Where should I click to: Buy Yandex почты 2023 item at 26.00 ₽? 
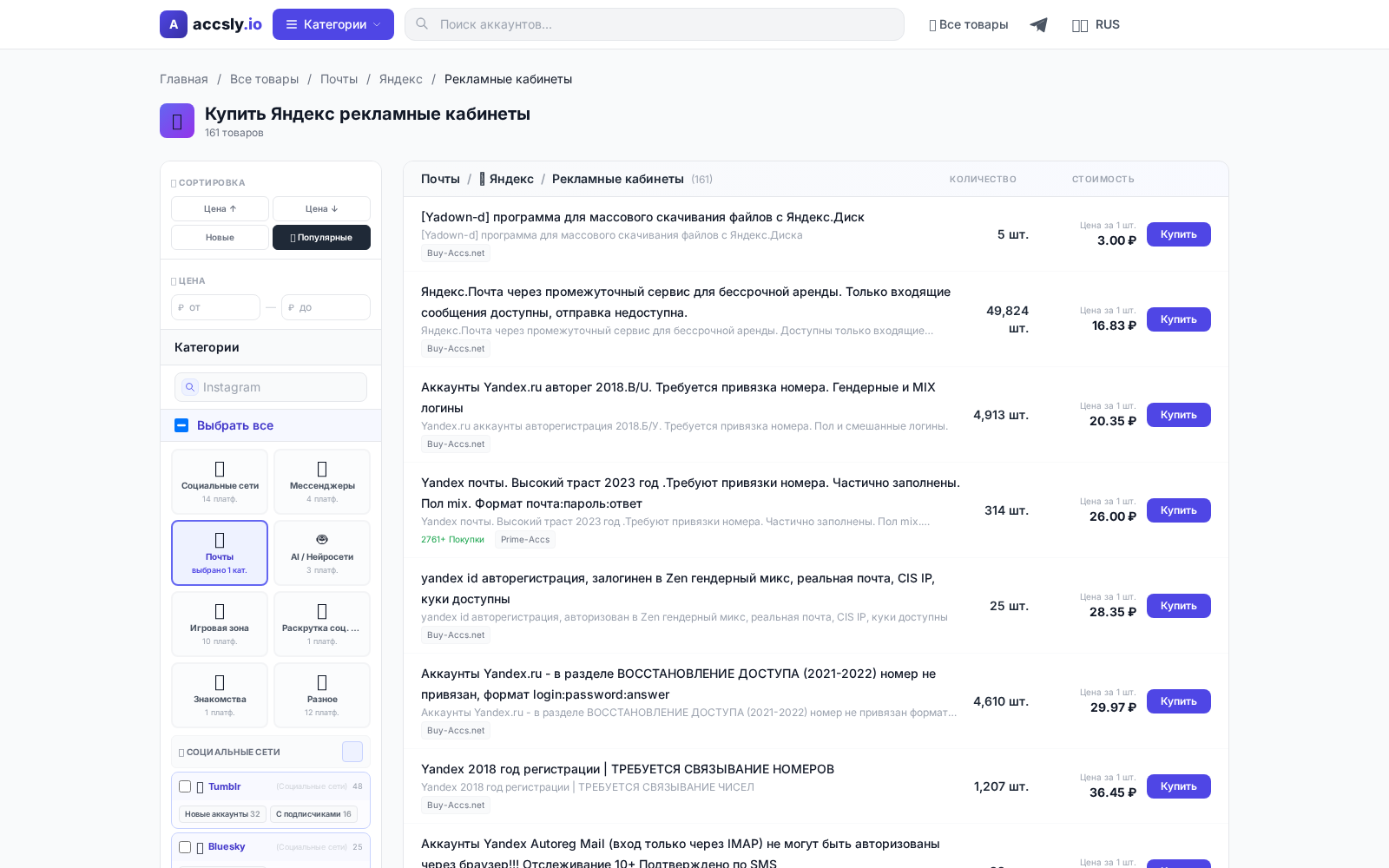1179,510
